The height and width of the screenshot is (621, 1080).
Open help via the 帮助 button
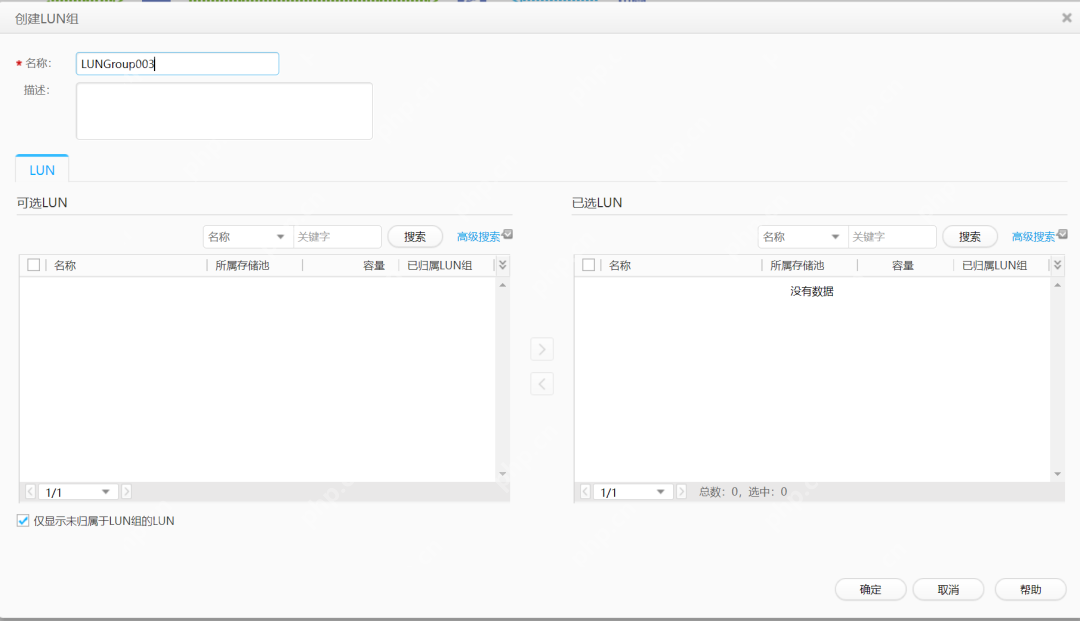1029,589
